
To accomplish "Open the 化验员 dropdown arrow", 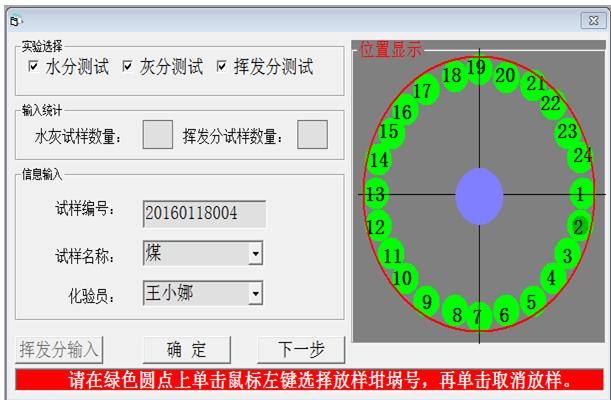I will pyautogui.click(x=256, y=293).
